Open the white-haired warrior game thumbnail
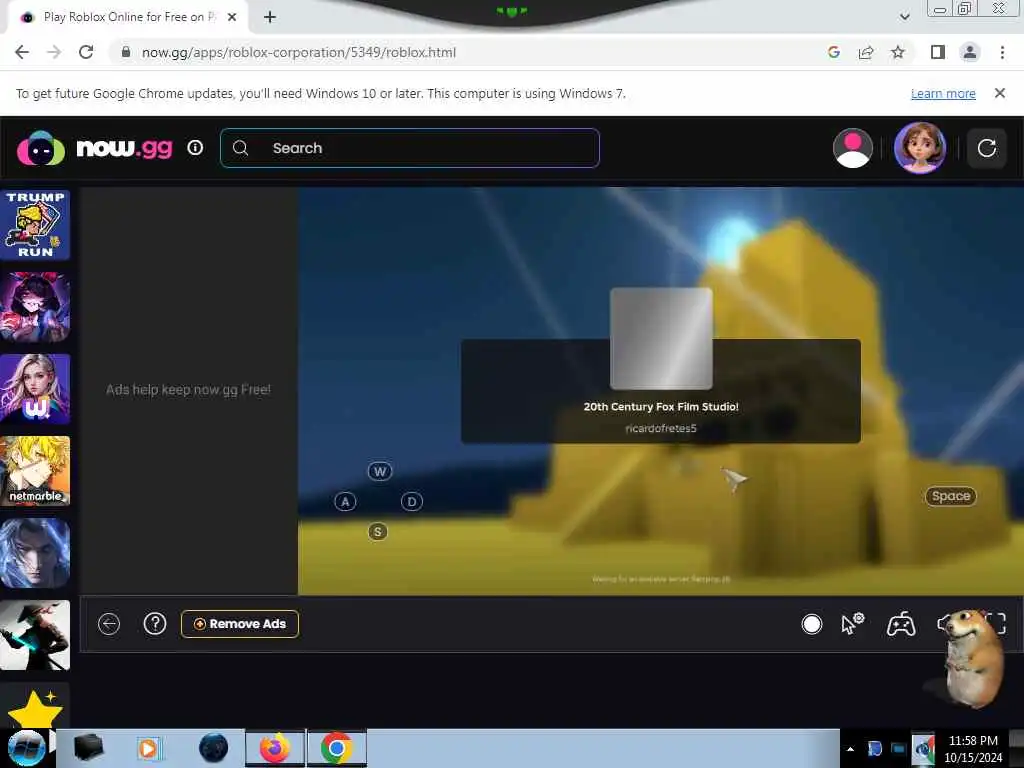Screen dimensions: 1024x768 pyautogui.click(x=35, y=553)
